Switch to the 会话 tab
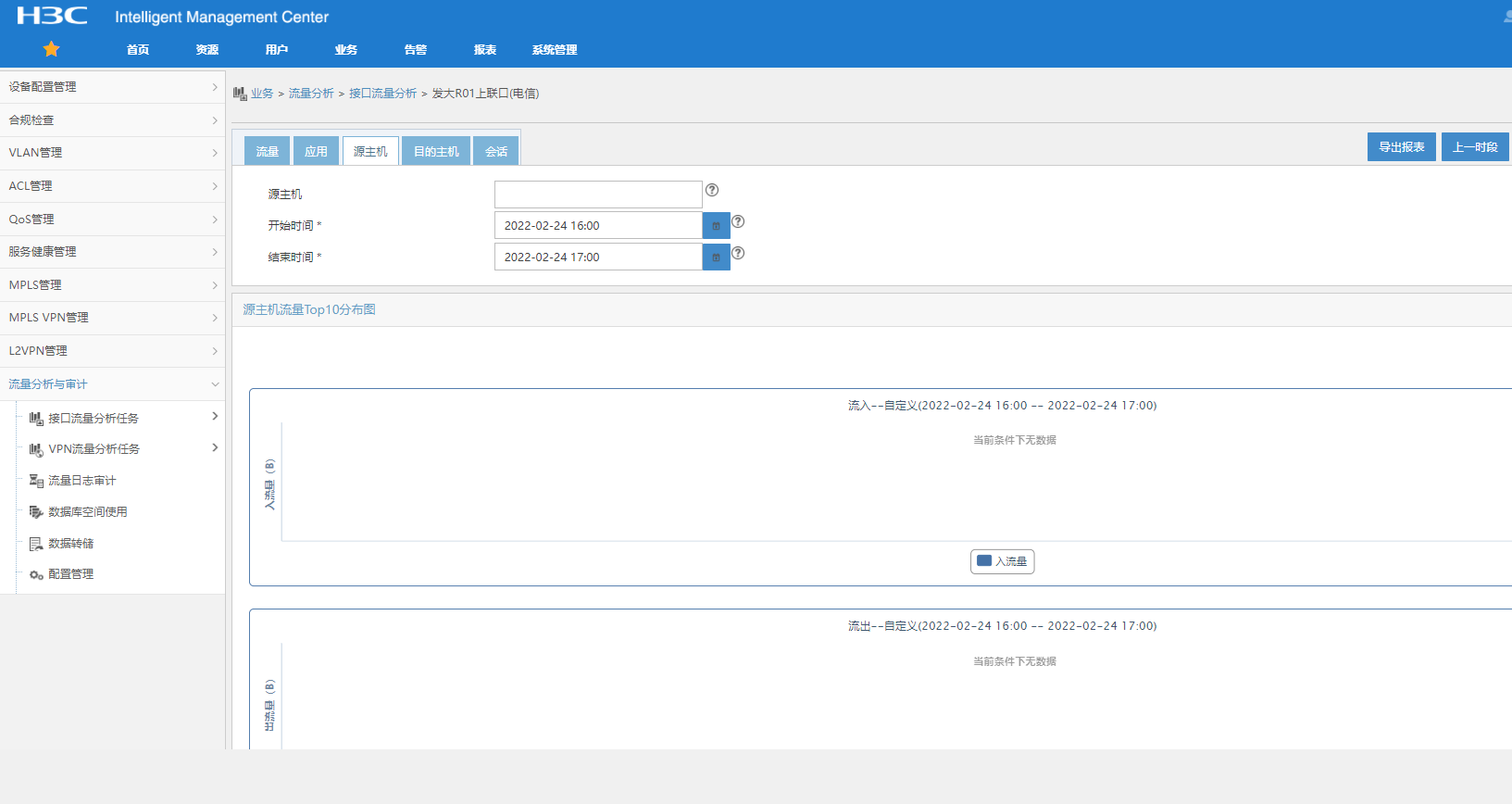Image resolution: width=1512 pixels, height=804 pixels. tap(496, 151)
